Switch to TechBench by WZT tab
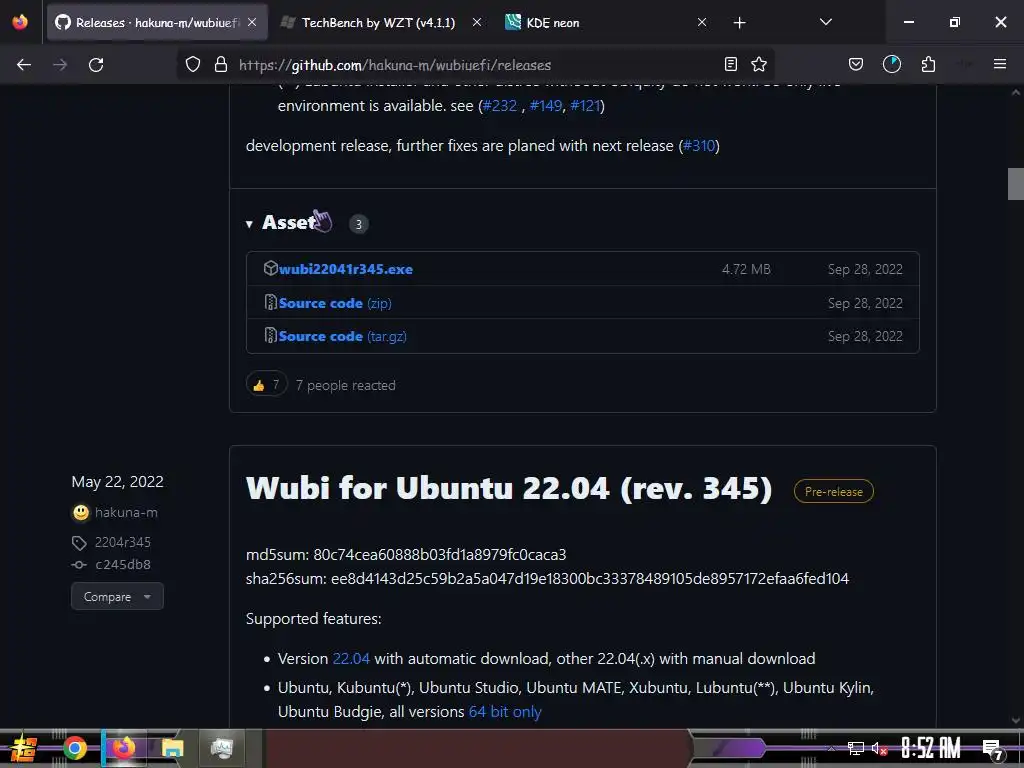The image size is (1024, 768). (379, 23)
